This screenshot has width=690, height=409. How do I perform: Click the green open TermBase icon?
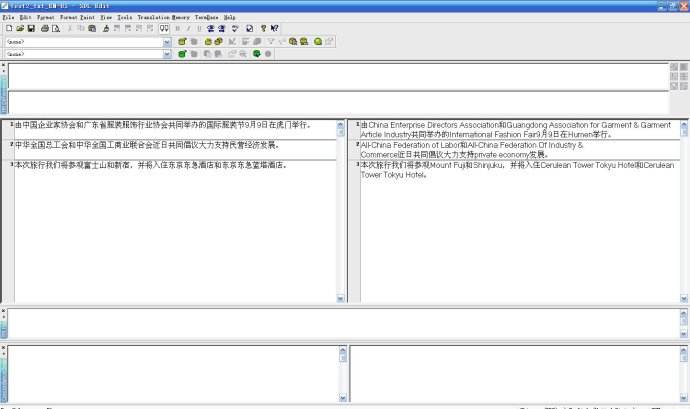coord(182,54)
